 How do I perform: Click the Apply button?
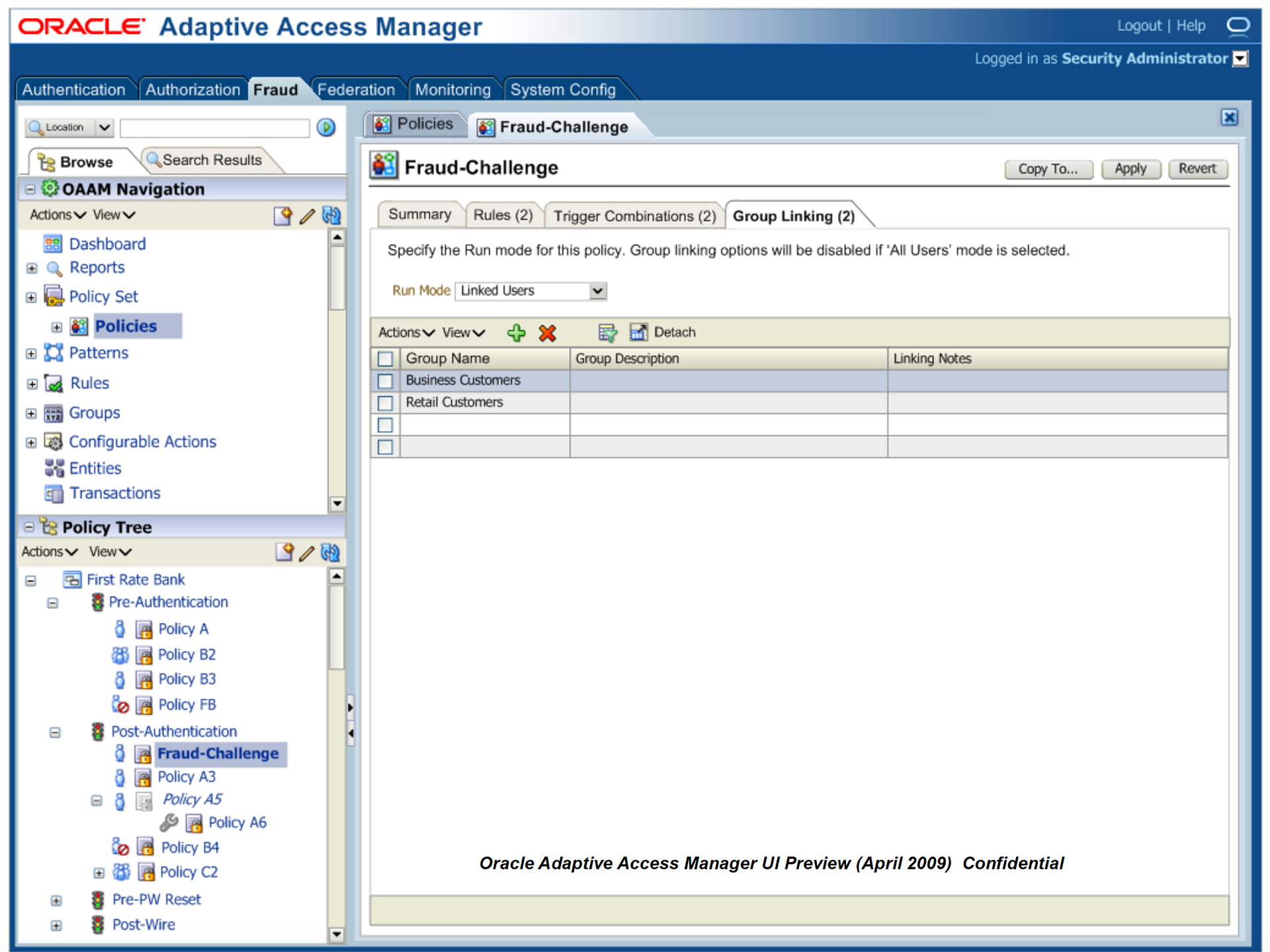[1130, 169]
